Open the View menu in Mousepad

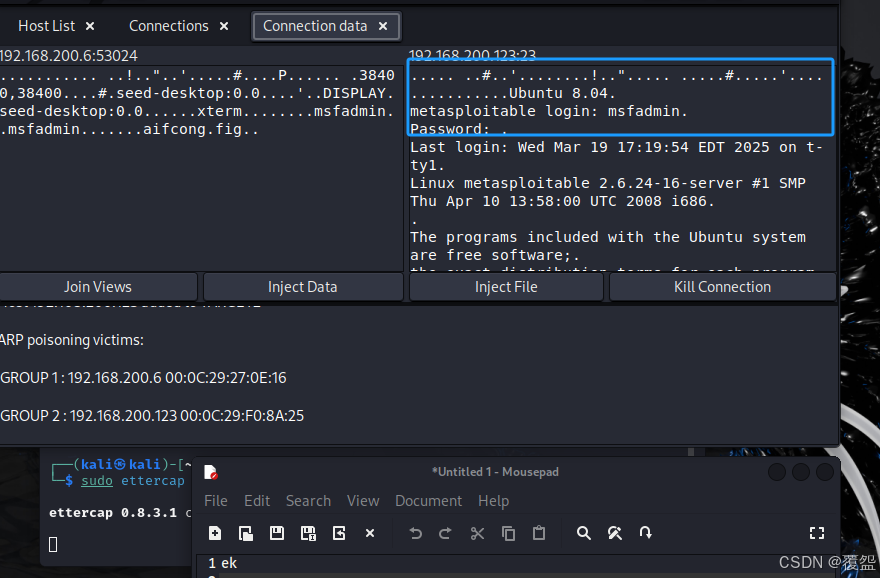[363, 501]
